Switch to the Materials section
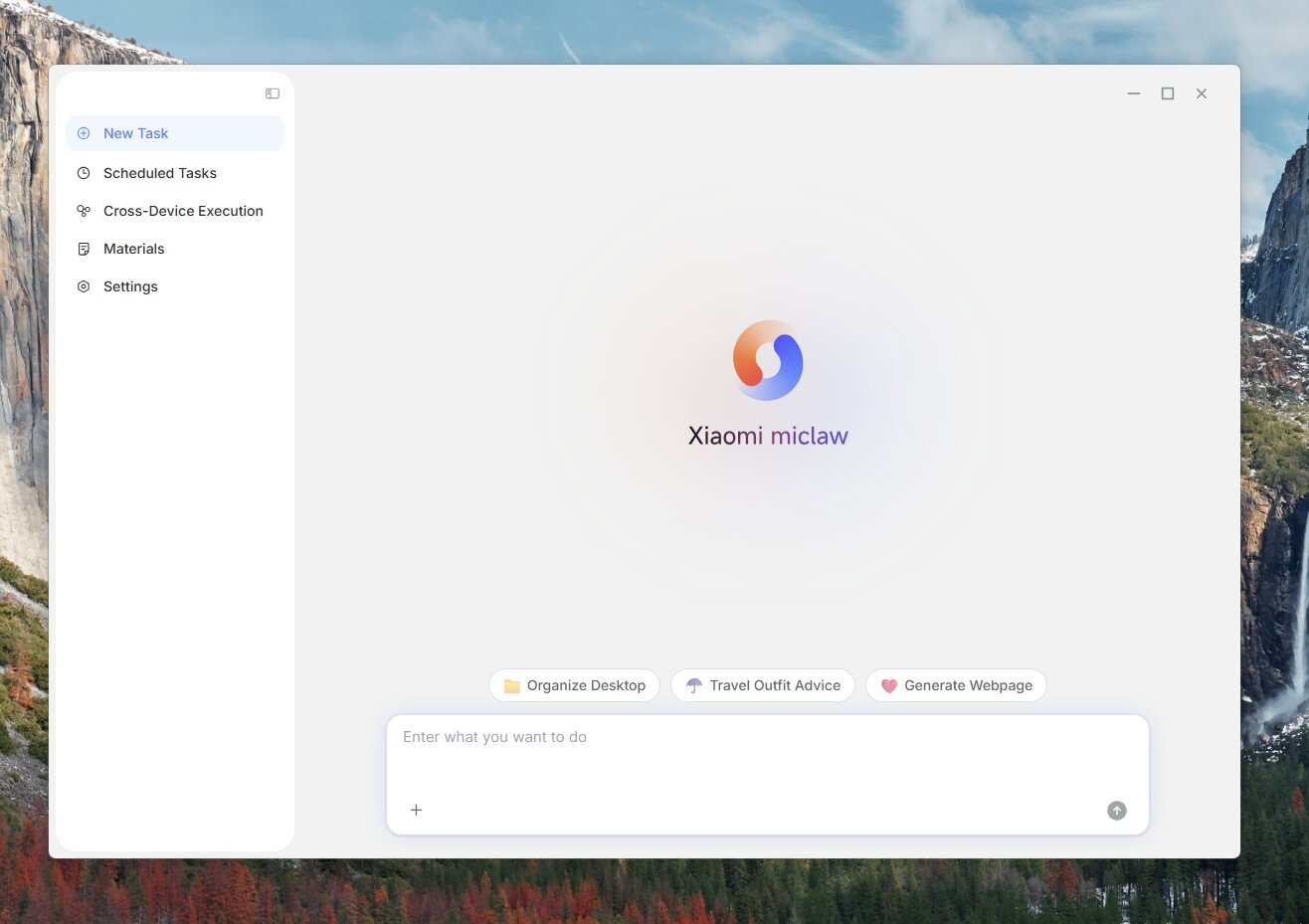 133,248
